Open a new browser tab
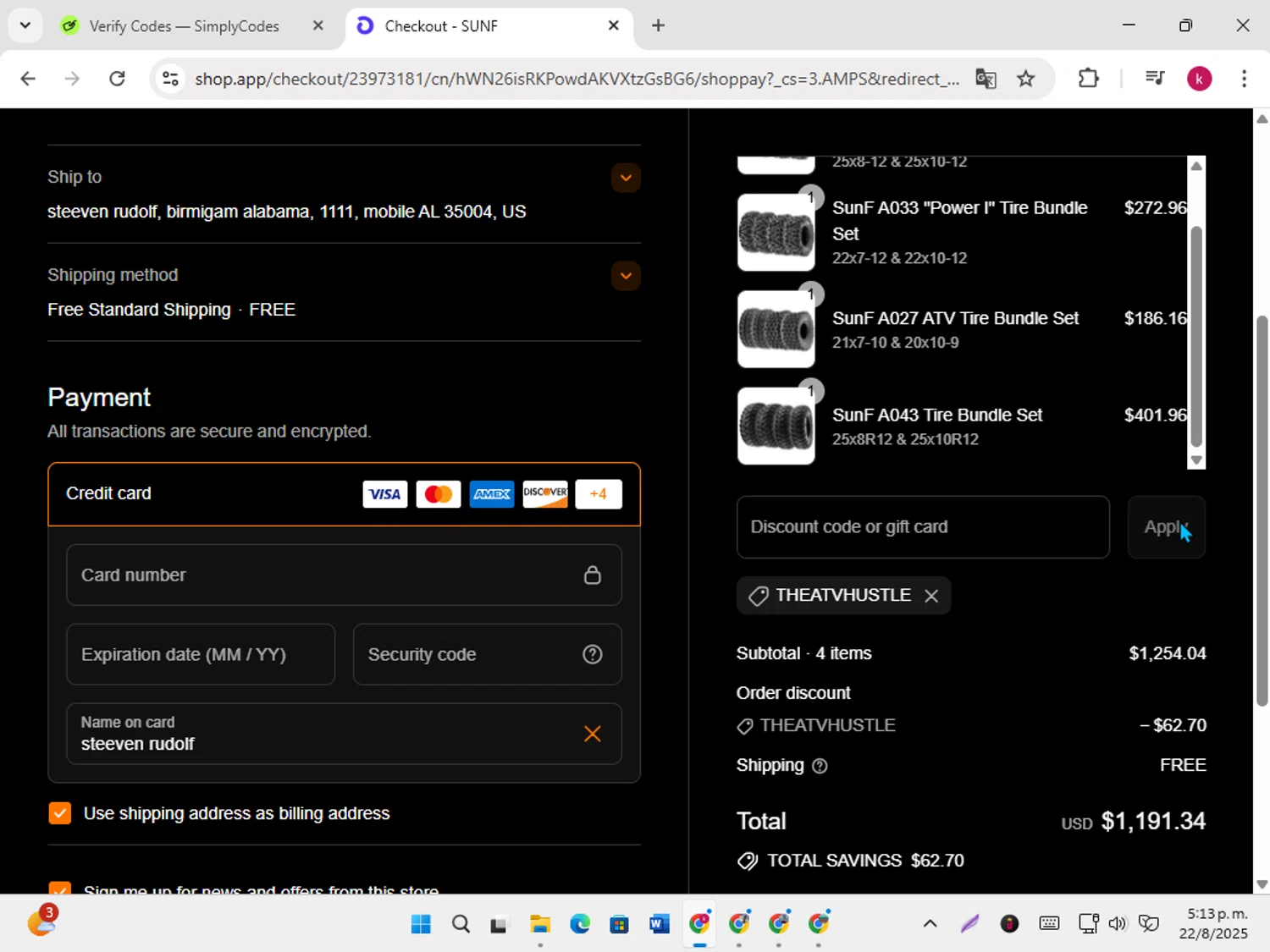 [x=658, y=25]
